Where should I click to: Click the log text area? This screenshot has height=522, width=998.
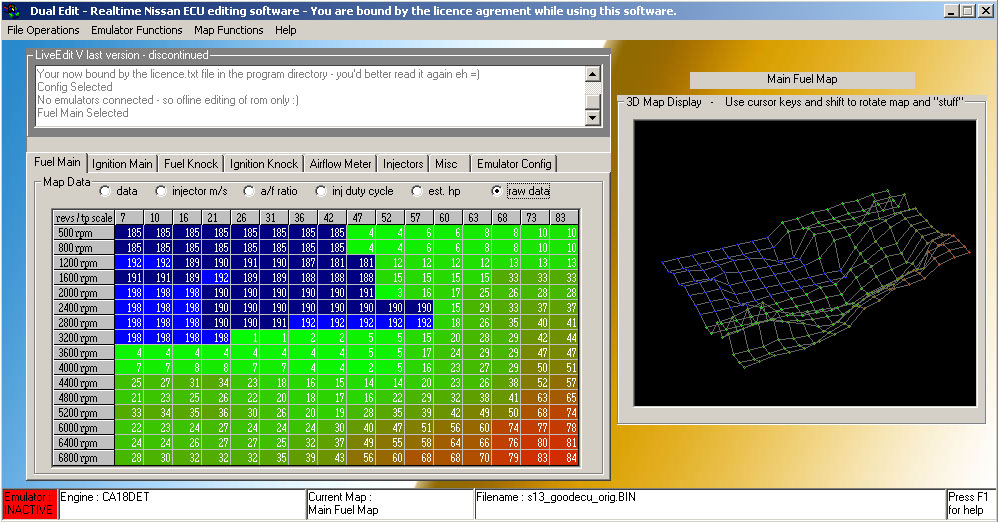click(310, 96)
